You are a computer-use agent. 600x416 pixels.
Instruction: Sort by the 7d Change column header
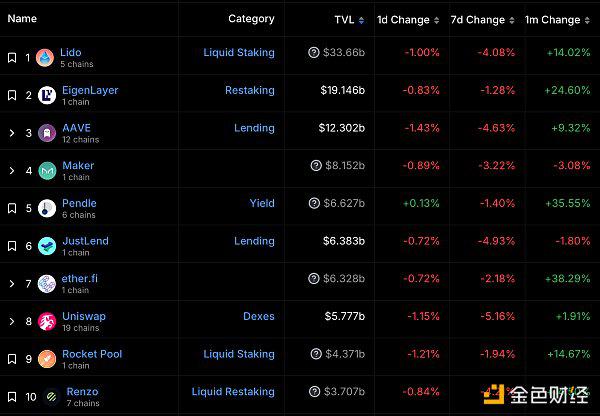pyautogui.click(x=483, y=20)
